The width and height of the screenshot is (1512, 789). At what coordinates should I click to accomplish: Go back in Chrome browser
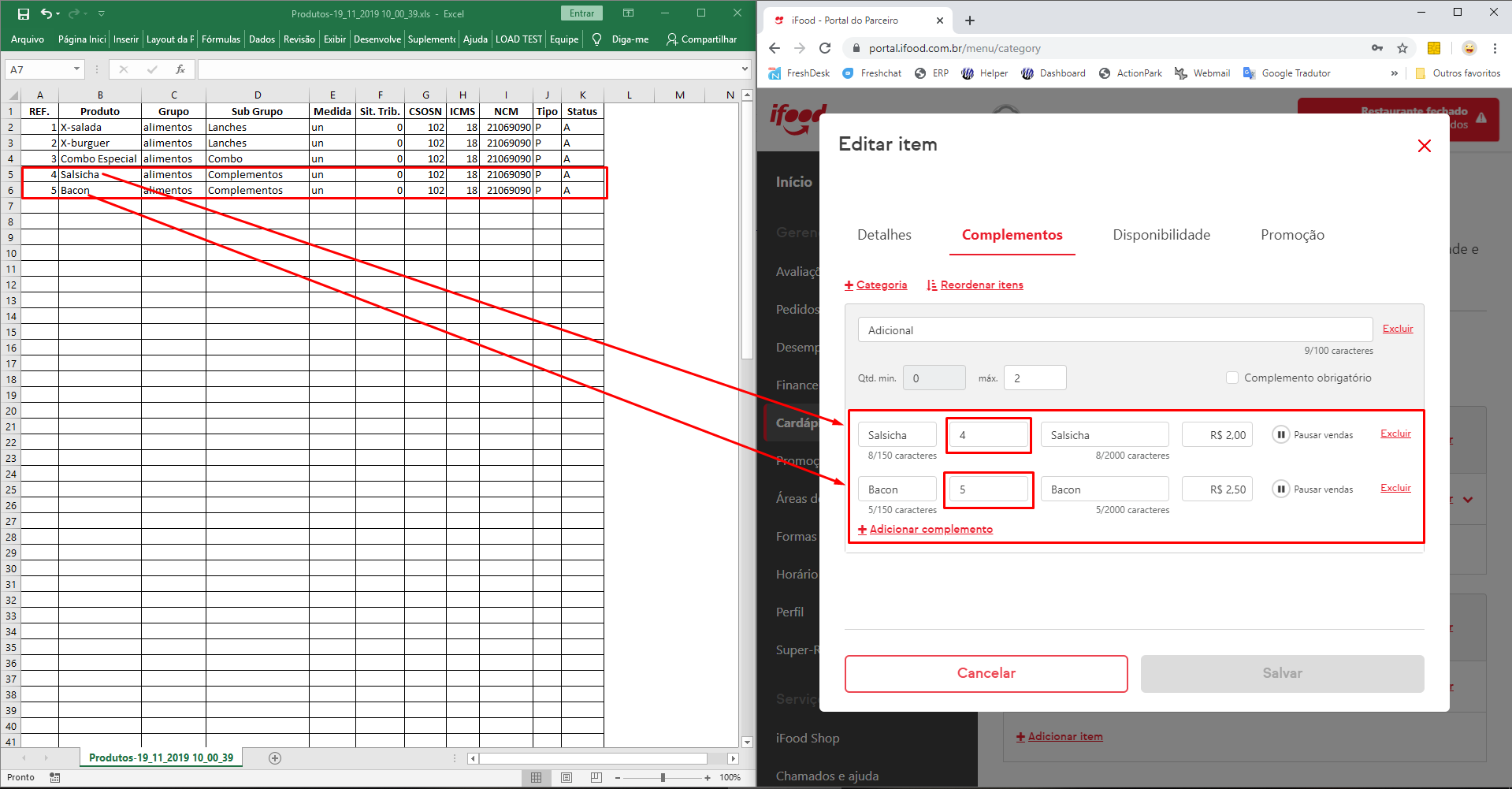coord(775,48)
